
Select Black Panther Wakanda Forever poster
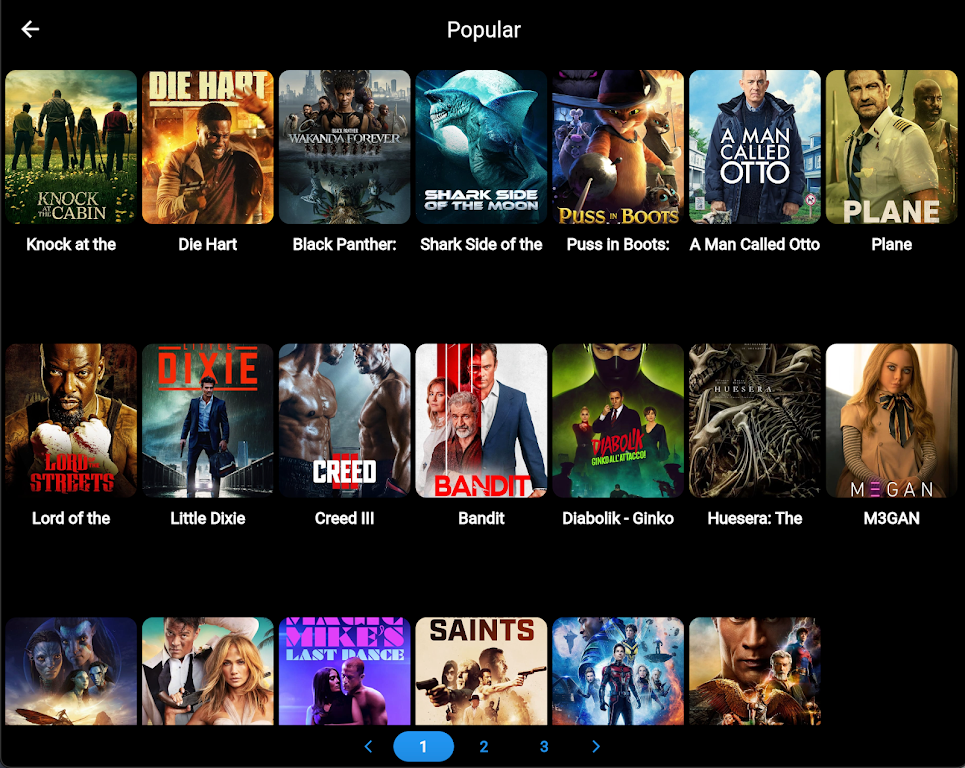click(345, 147)
